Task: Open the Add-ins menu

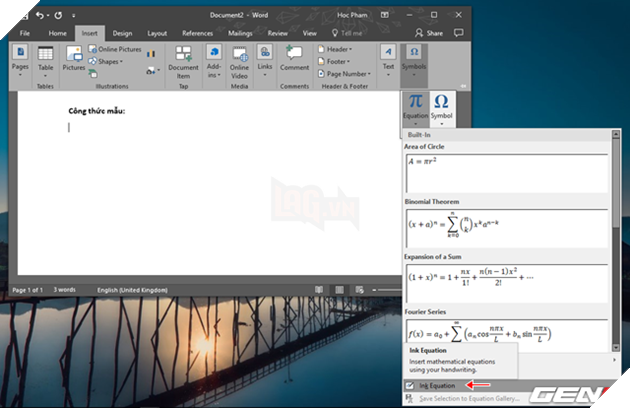Action: 214,62
